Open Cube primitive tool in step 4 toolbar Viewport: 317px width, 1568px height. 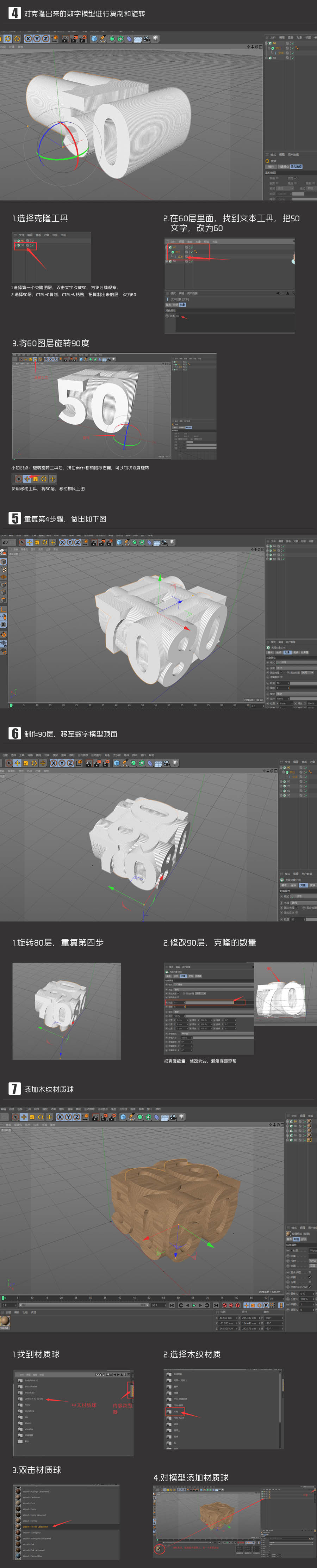click(x=94, y=39)
